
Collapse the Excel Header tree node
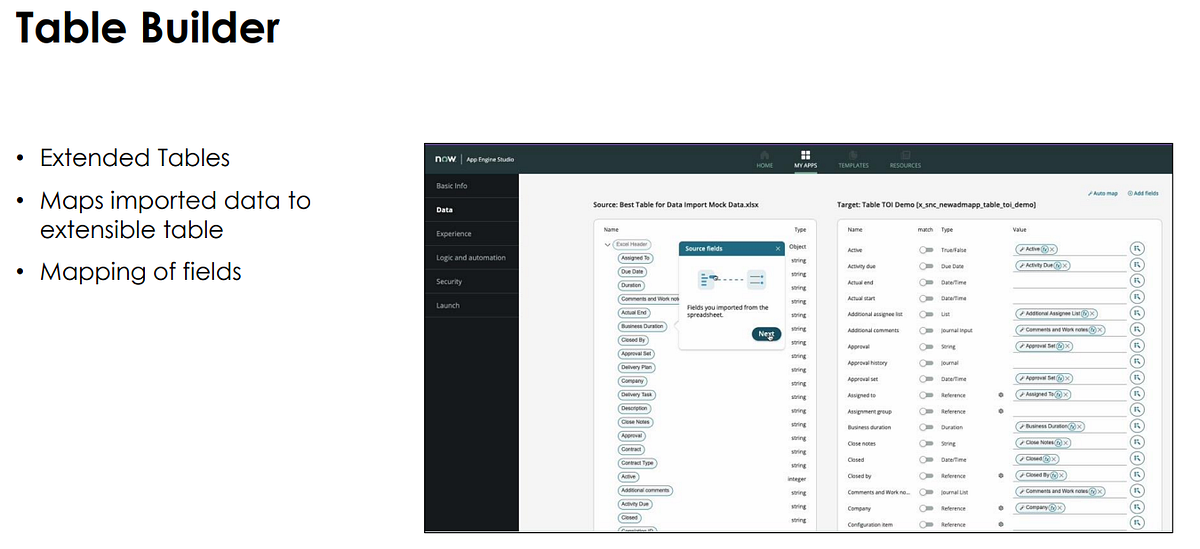pos(607,244)
